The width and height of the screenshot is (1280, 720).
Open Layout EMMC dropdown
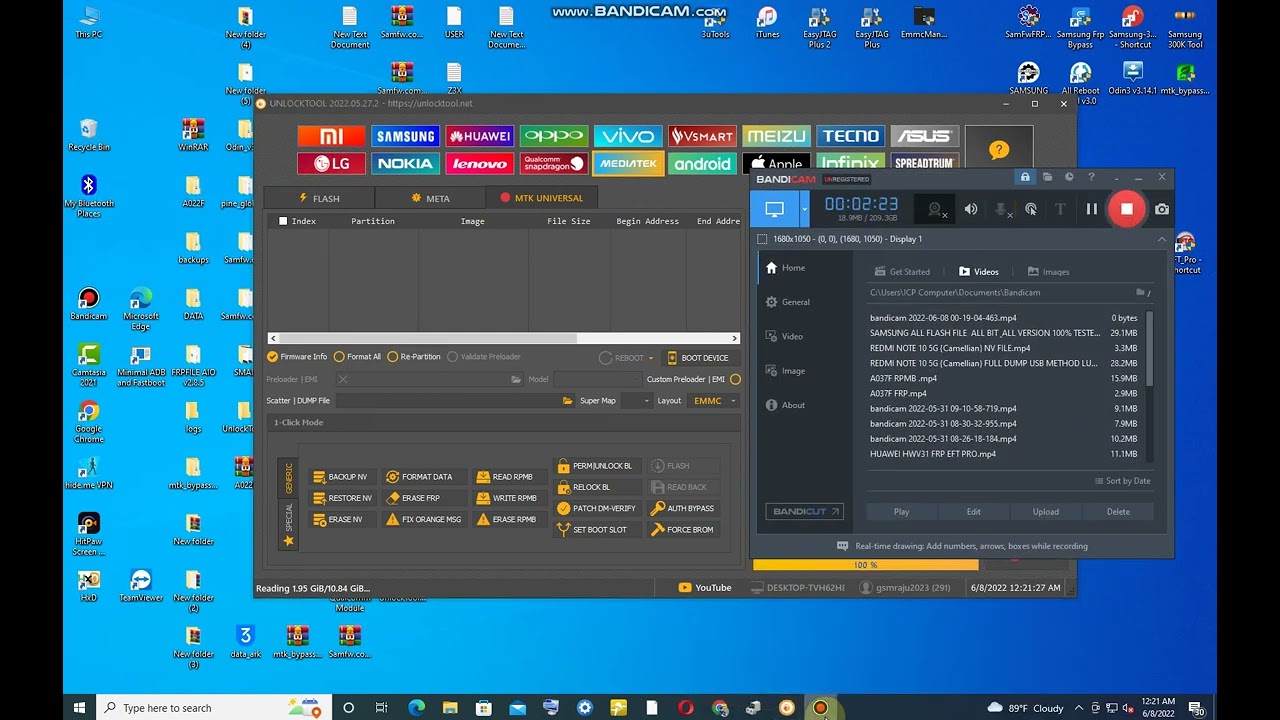coord(713,401)
